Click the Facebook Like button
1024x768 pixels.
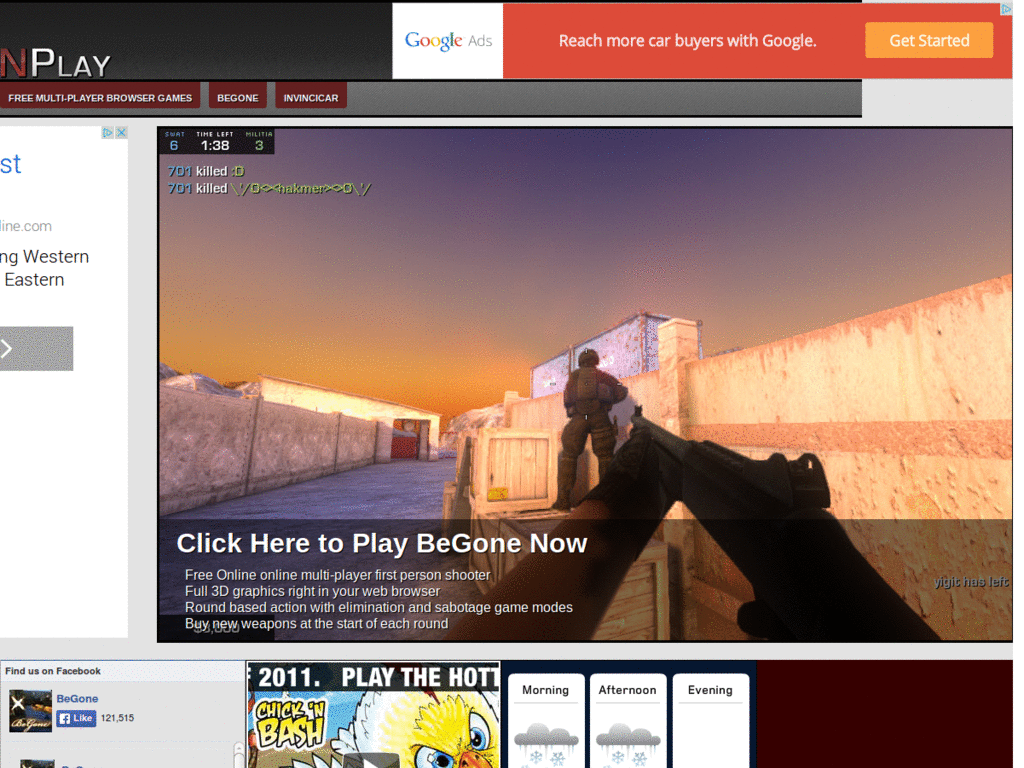(x=76, y=718)
